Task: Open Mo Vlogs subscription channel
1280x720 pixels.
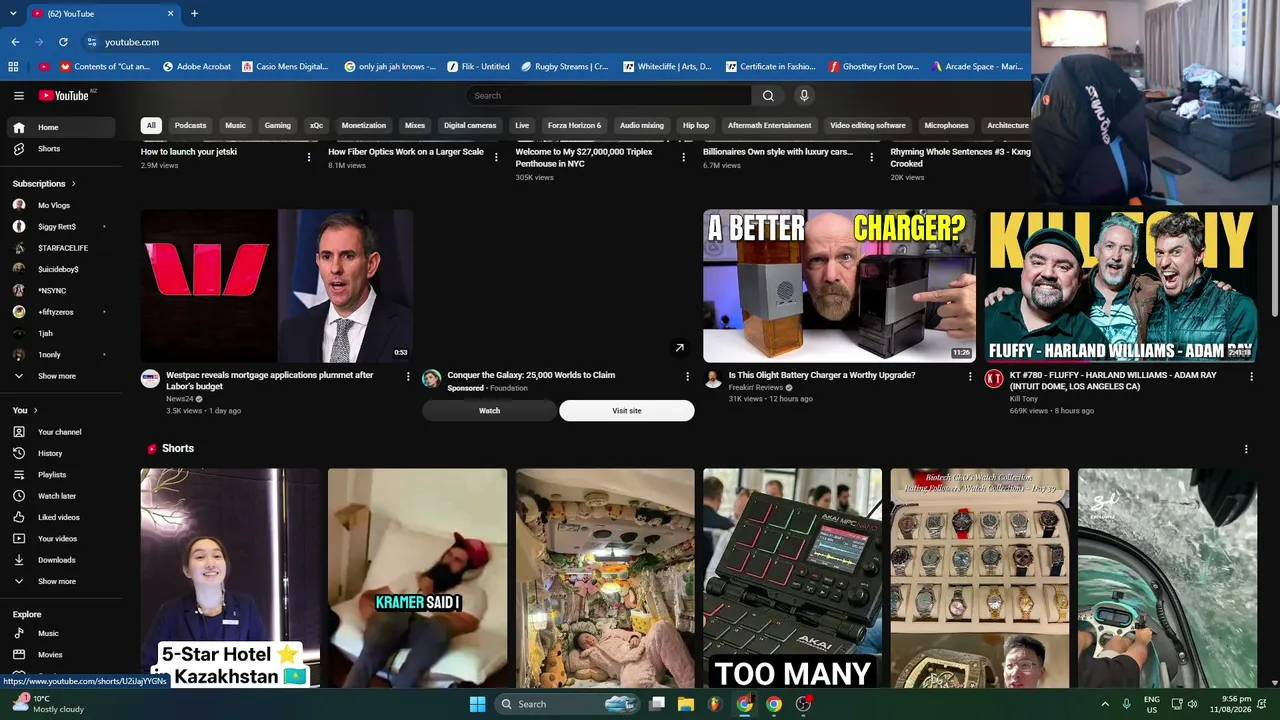Action: pos(60,205)
